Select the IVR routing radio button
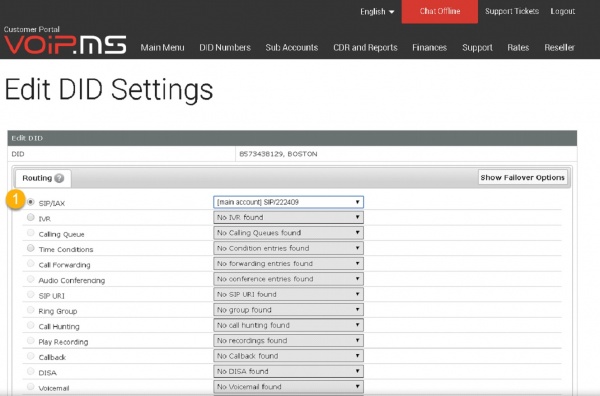Viewport: 600px width, 396px height. coord(31,217)
